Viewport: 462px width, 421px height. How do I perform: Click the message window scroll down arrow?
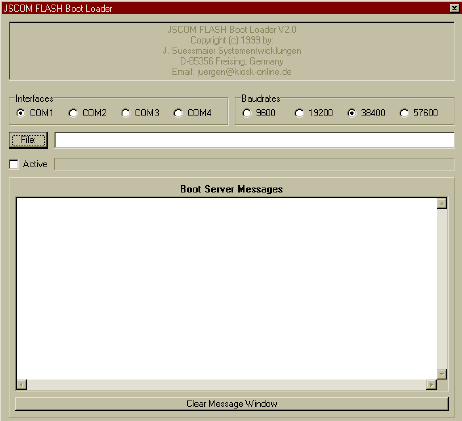[442, 374]
